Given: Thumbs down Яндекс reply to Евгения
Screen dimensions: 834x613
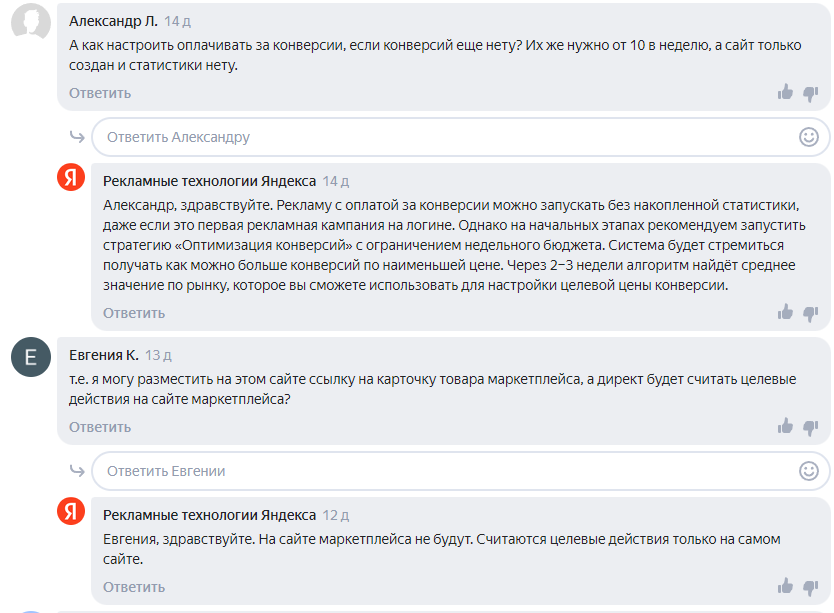Looking at the screenshot, I should [x=810, y=586].
